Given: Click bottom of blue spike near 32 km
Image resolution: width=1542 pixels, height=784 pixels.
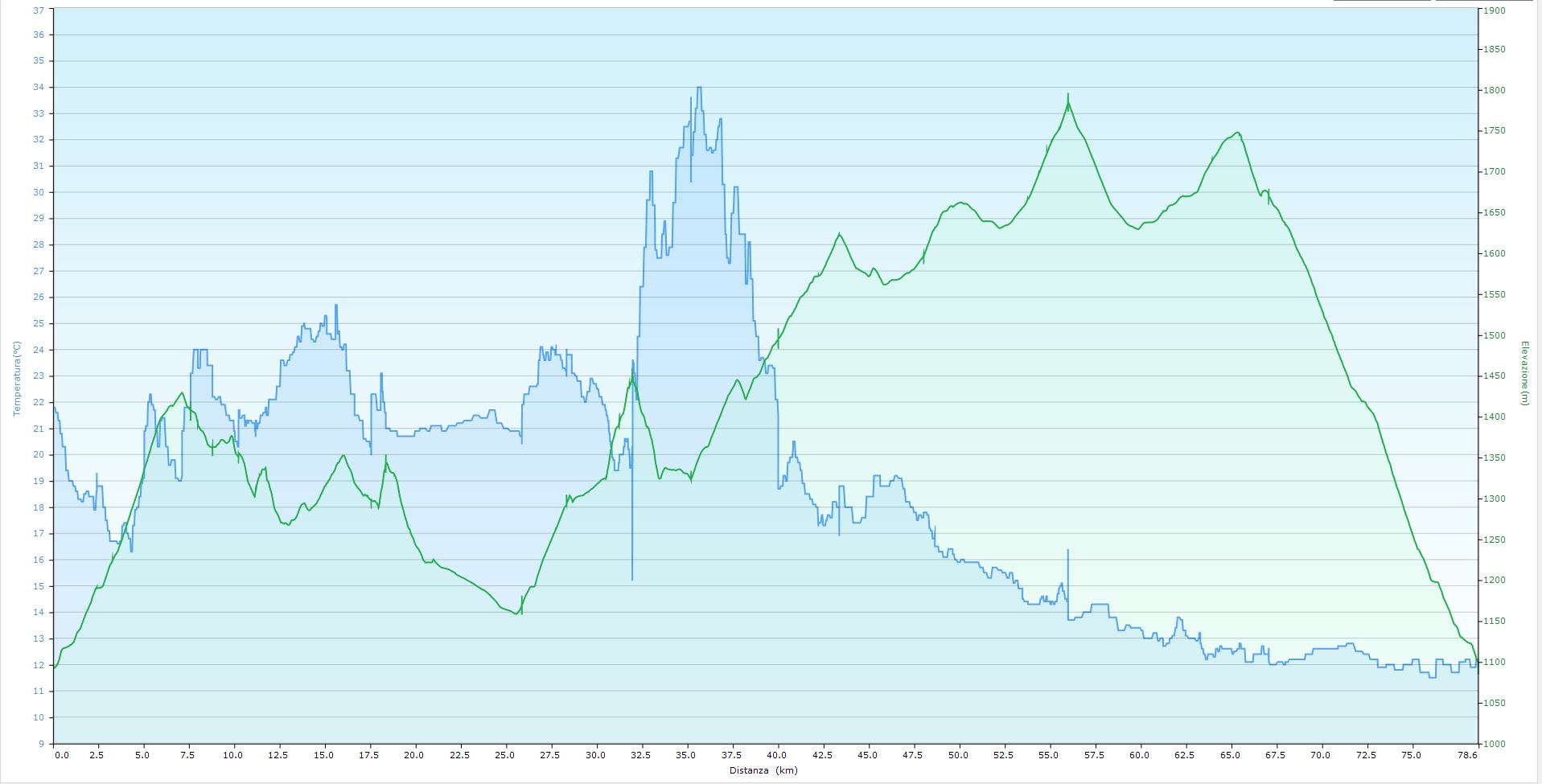Looking at the screenshot, I should (632, 579).
